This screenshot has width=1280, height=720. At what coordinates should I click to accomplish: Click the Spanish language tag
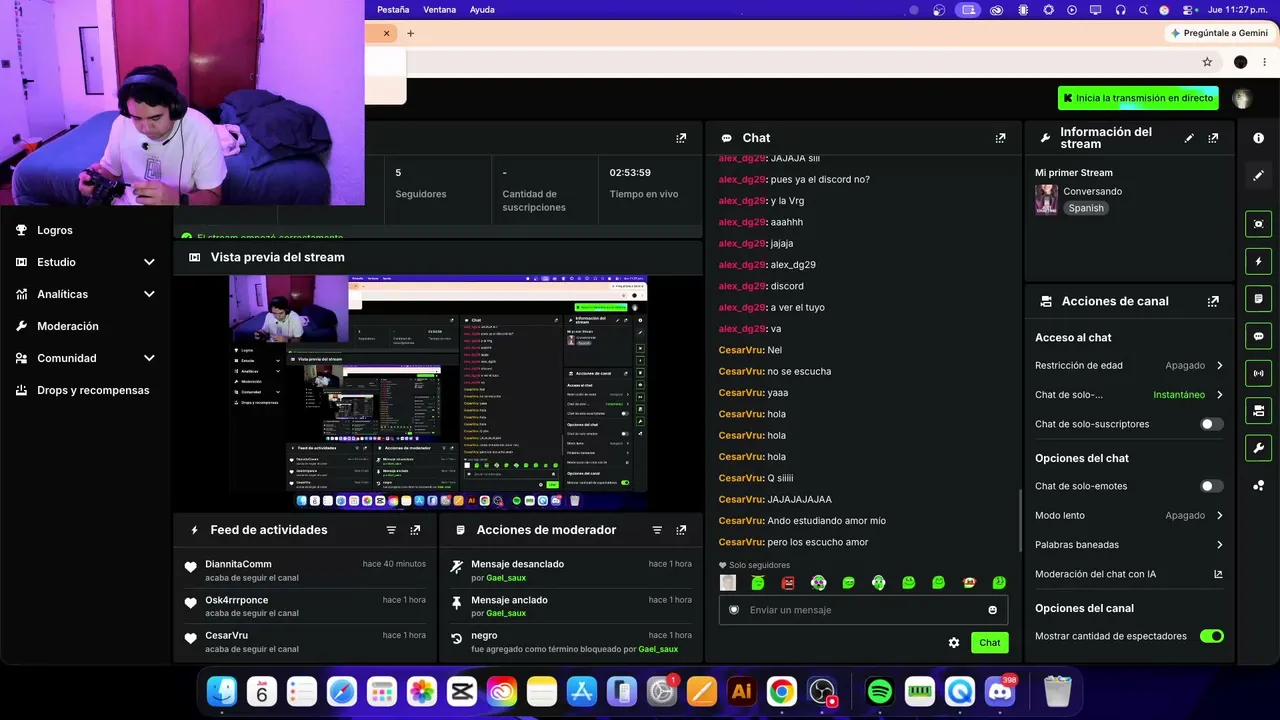pyautogui.click(x=1086, y=208)
